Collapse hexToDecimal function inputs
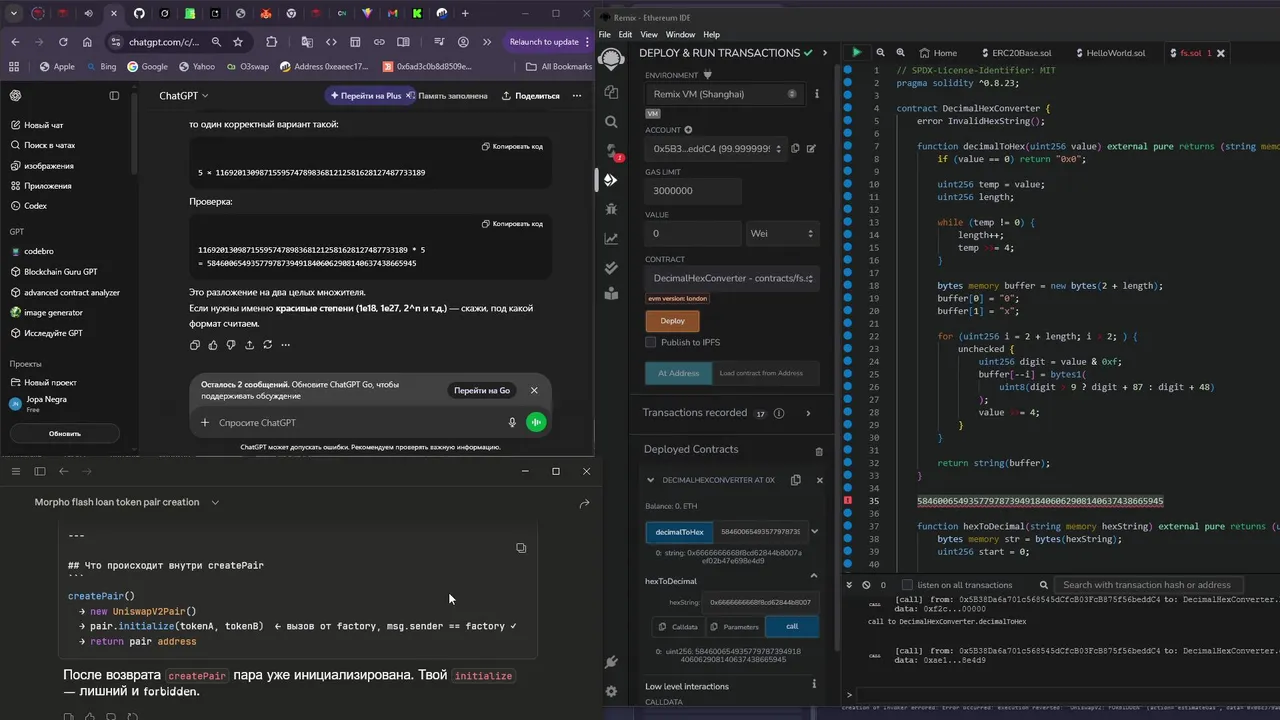This screenshot has height=720, width=1280. coord(814,576)
